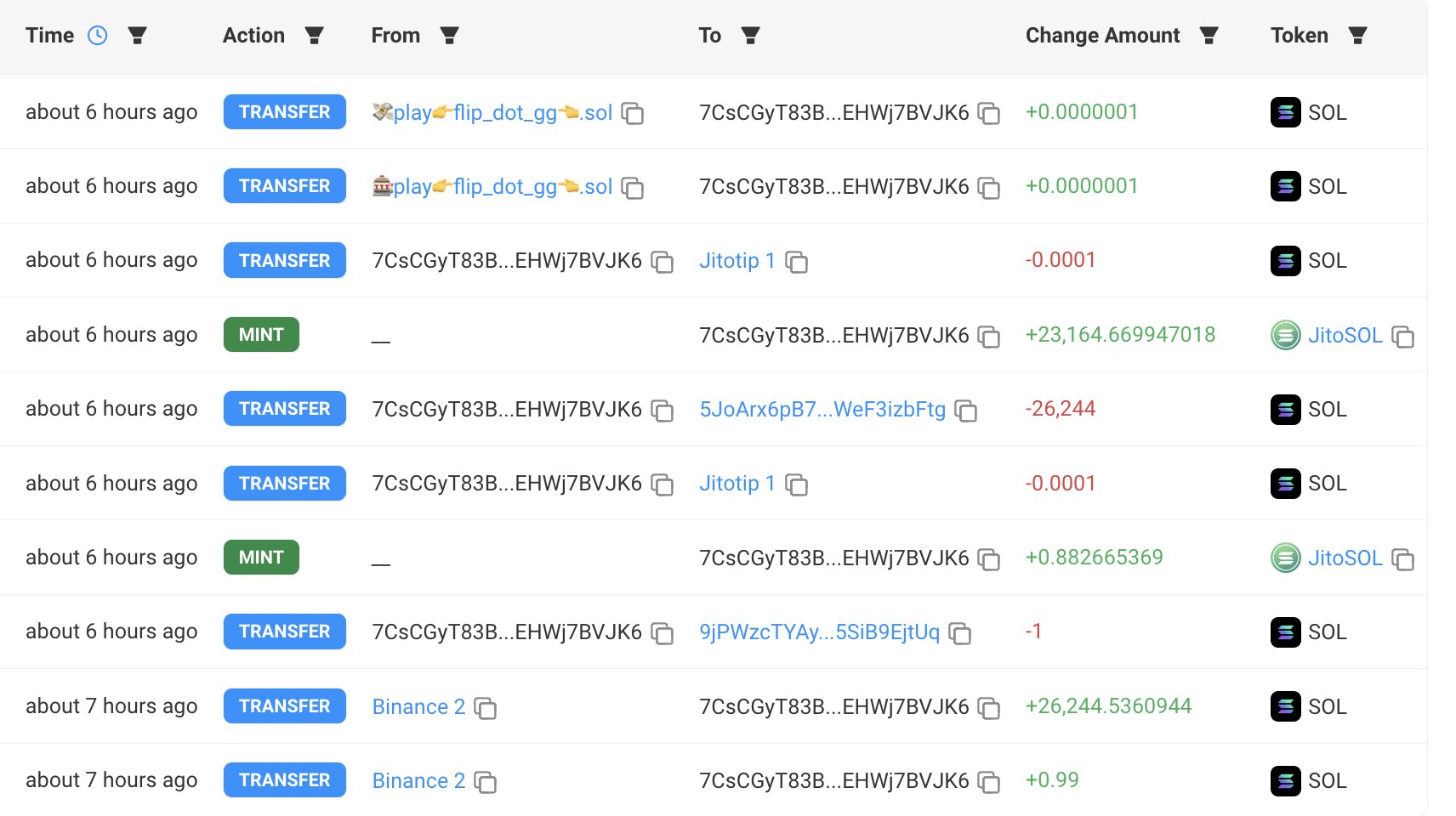Copy From address in first flip_dot_gg row
The height and width of the screenshot is (816, 1456).
[633, 113]
